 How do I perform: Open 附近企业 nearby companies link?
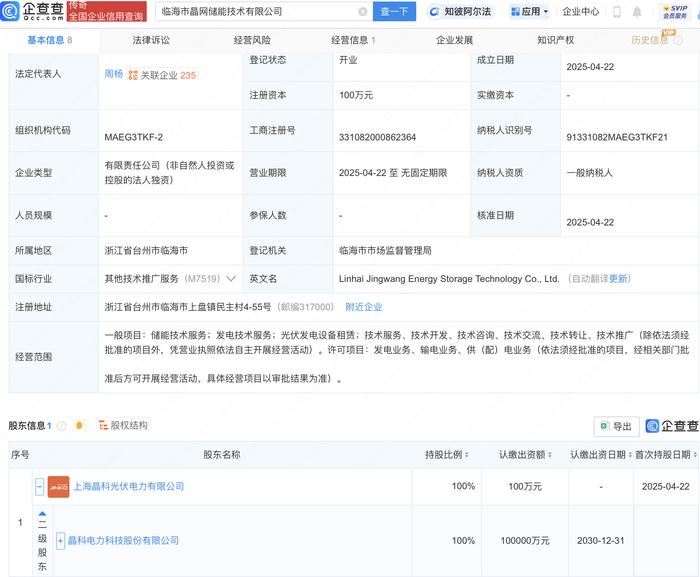(364, 307)
